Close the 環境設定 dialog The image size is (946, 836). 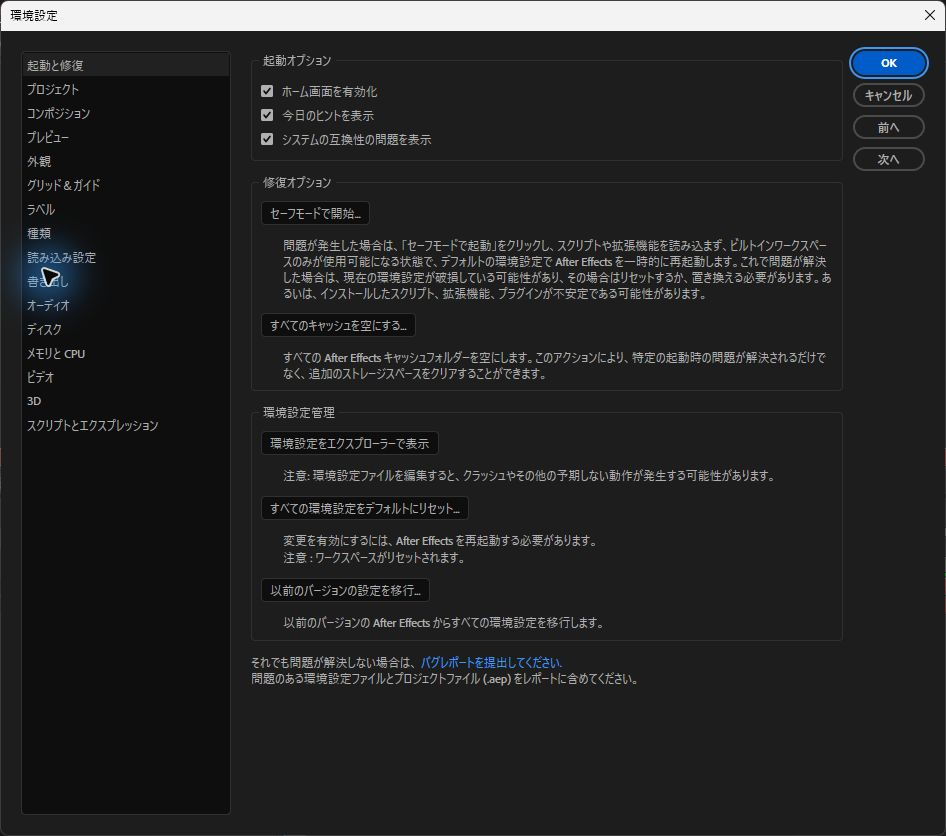tap(930, 15)
